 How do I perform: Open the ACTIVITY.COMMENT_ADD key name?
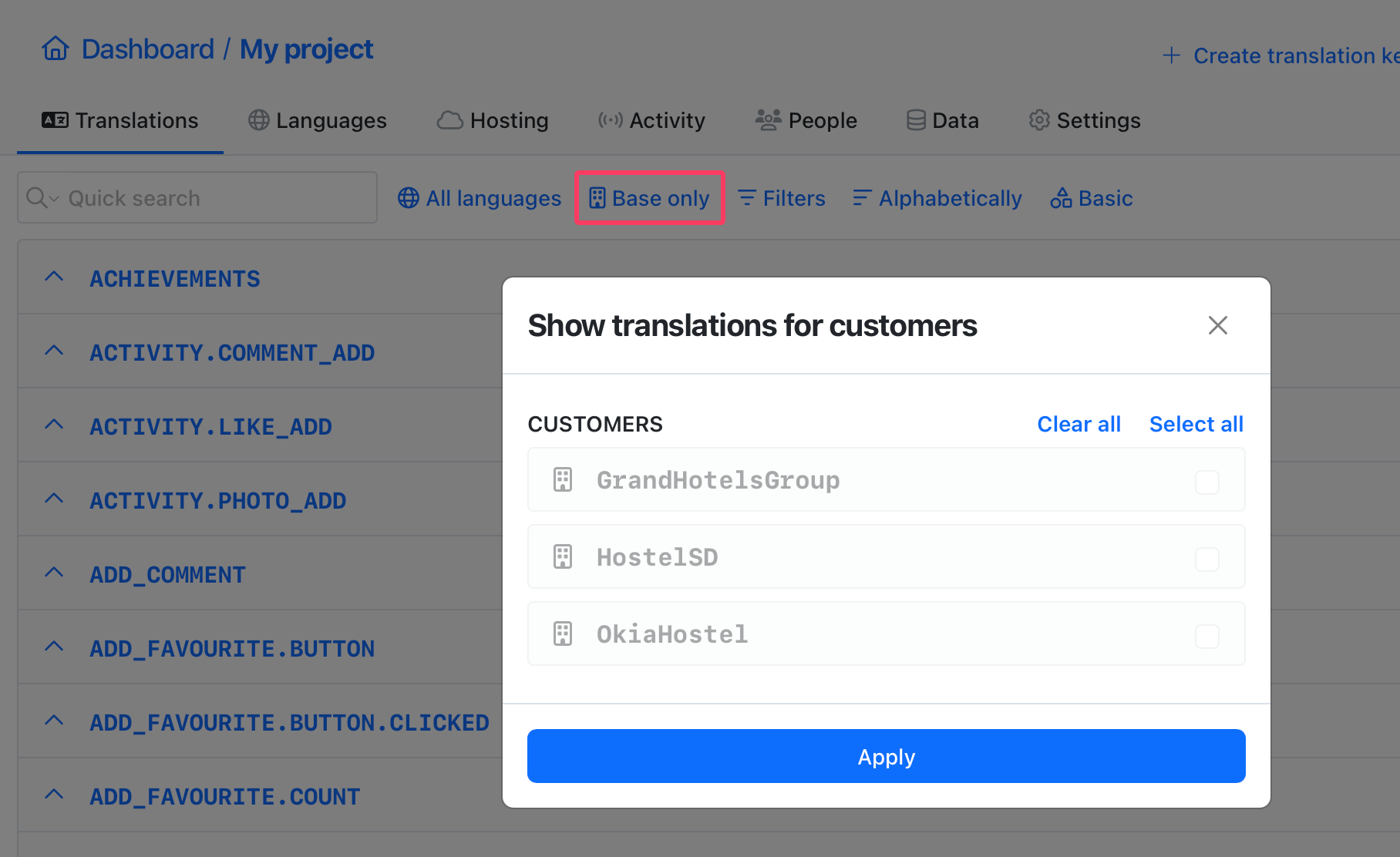232,353
